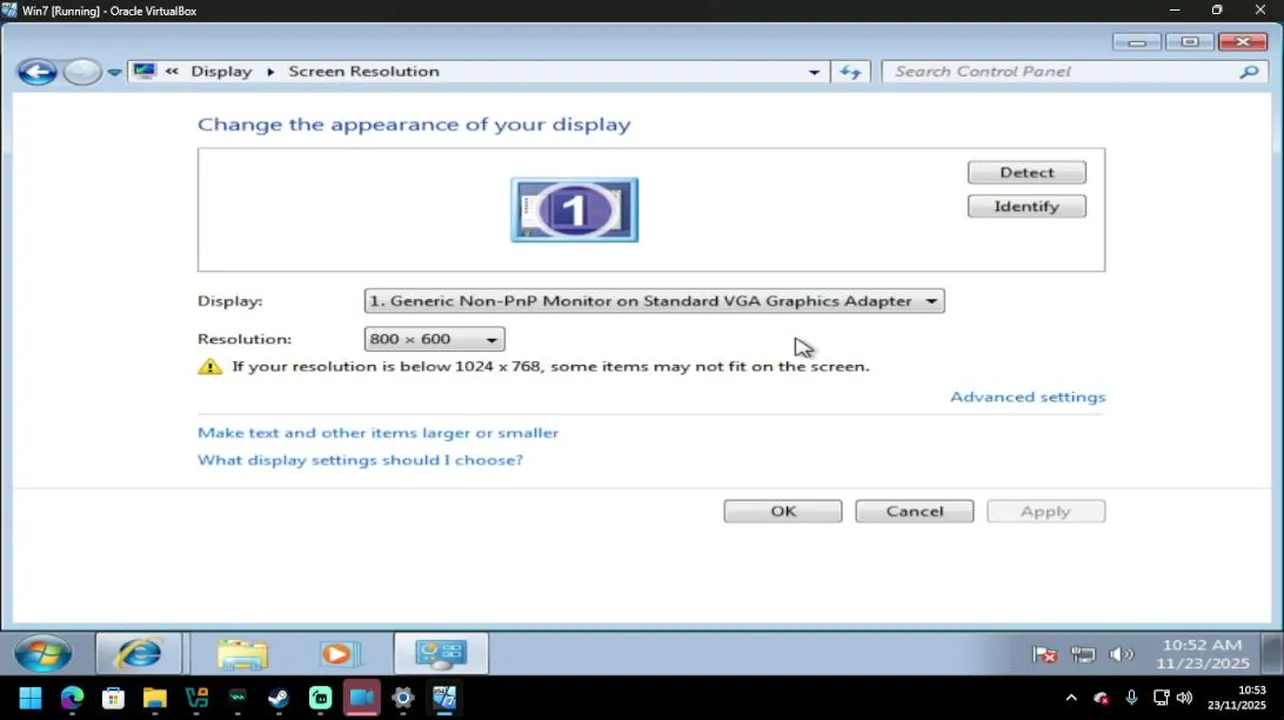Expand the Display breadcrumb arrow
This screenshot has height=720, width=1284.
(x=270, y=72)
